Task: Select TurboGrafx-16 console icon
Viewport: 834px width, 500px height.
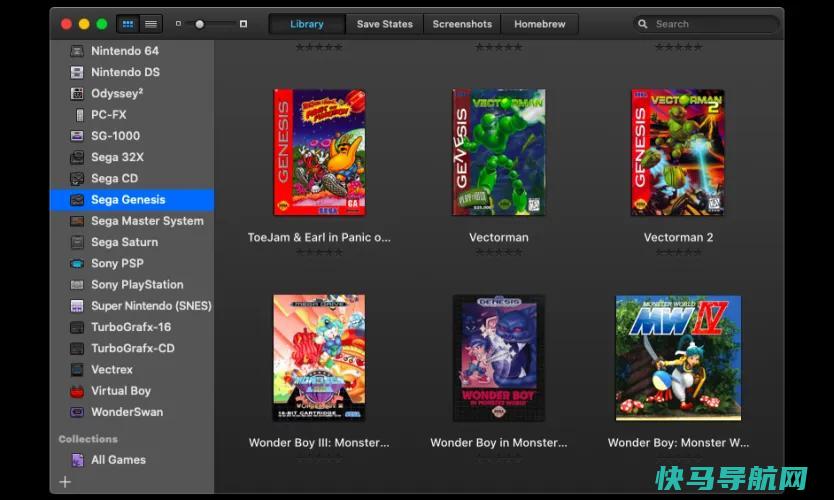Action: (x=77, y=328)
